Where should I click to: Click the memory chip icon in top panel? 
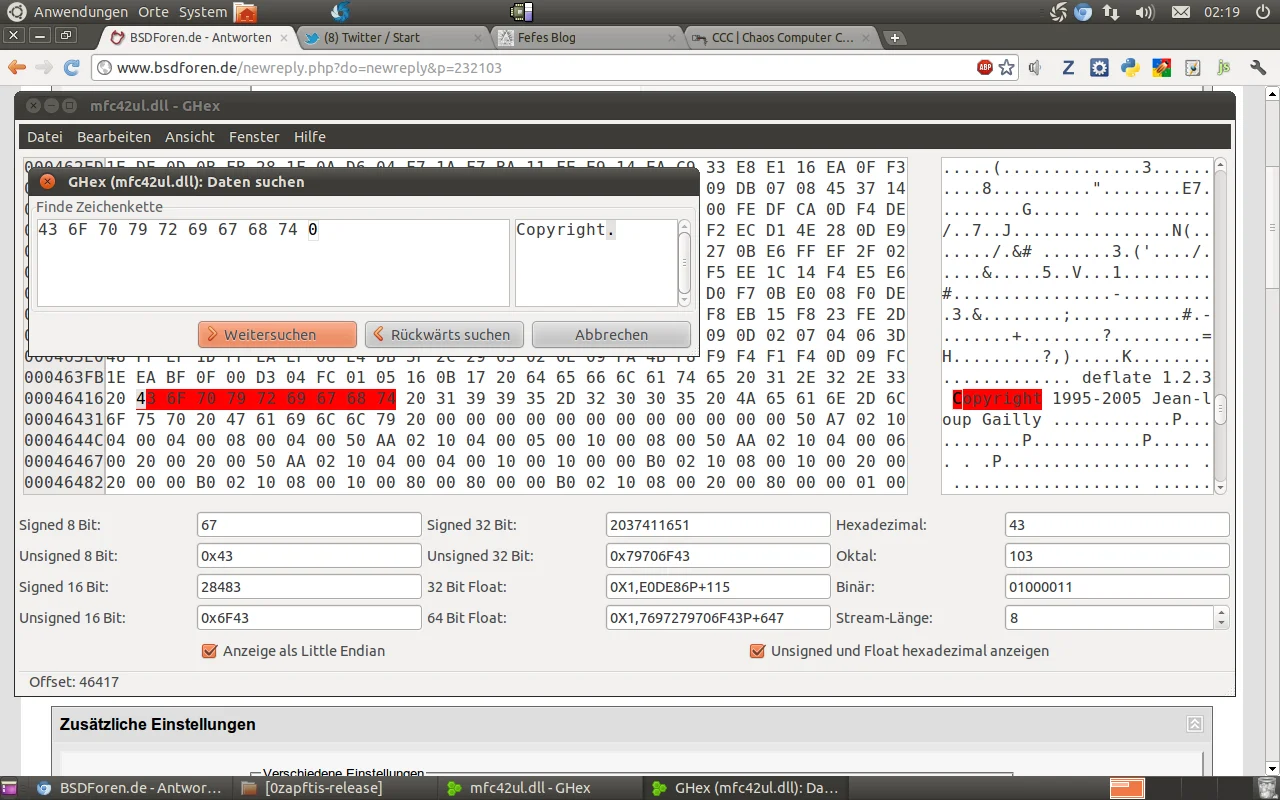click(521, 12)
